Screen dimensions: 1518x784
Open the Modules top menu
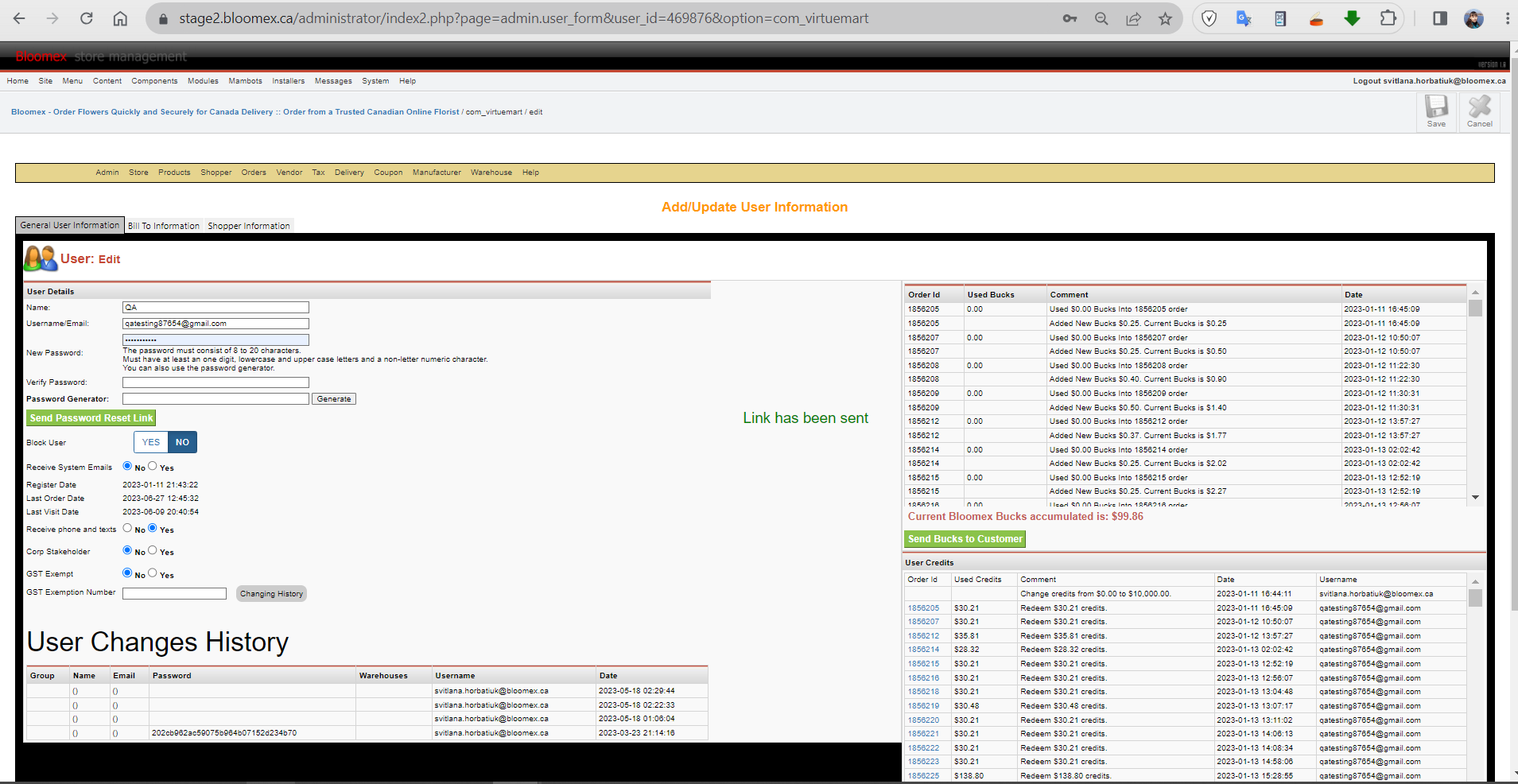(x=203, y=81)
